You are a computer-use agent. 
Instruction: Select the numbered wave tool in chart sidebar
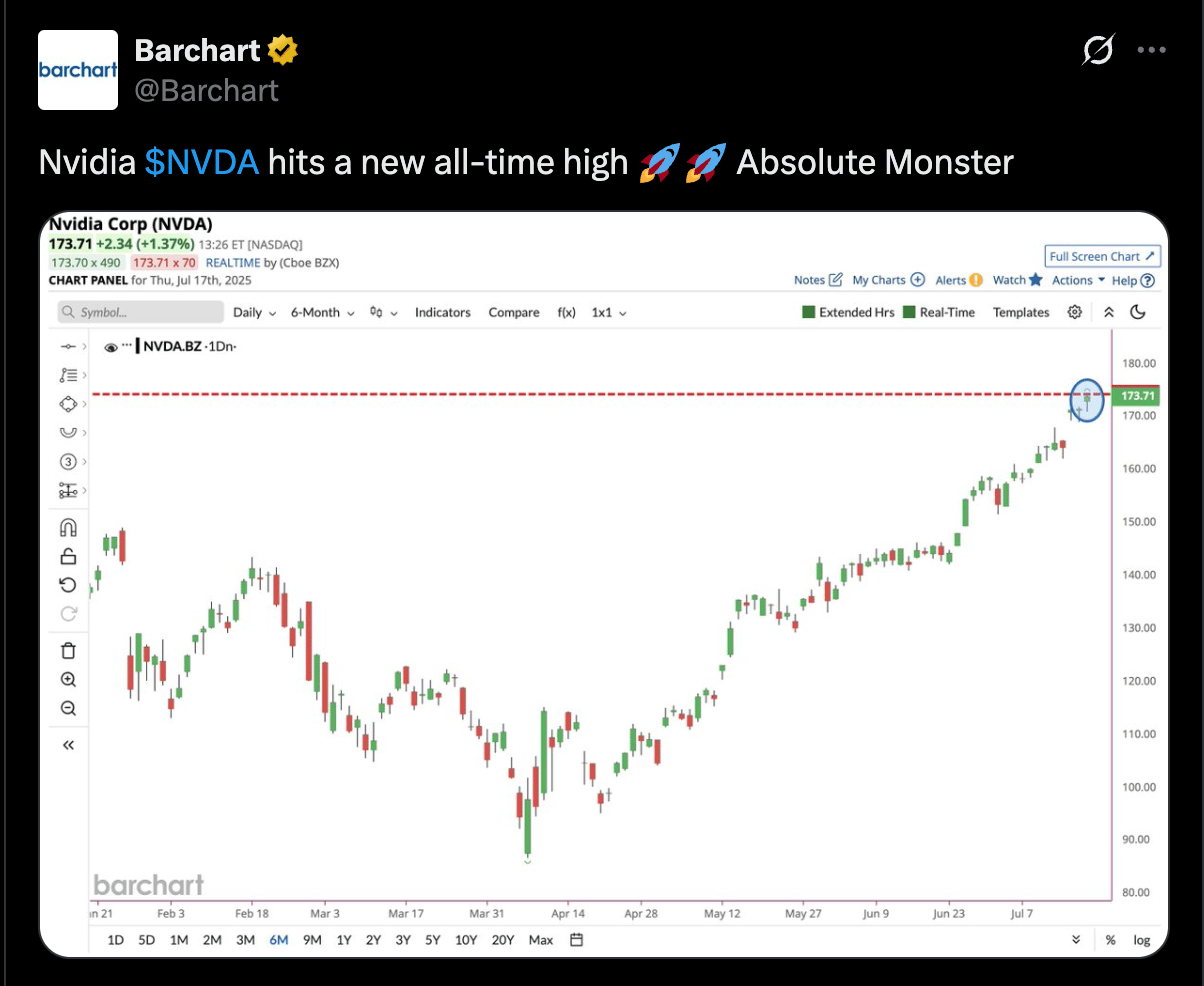coord(68,461)
